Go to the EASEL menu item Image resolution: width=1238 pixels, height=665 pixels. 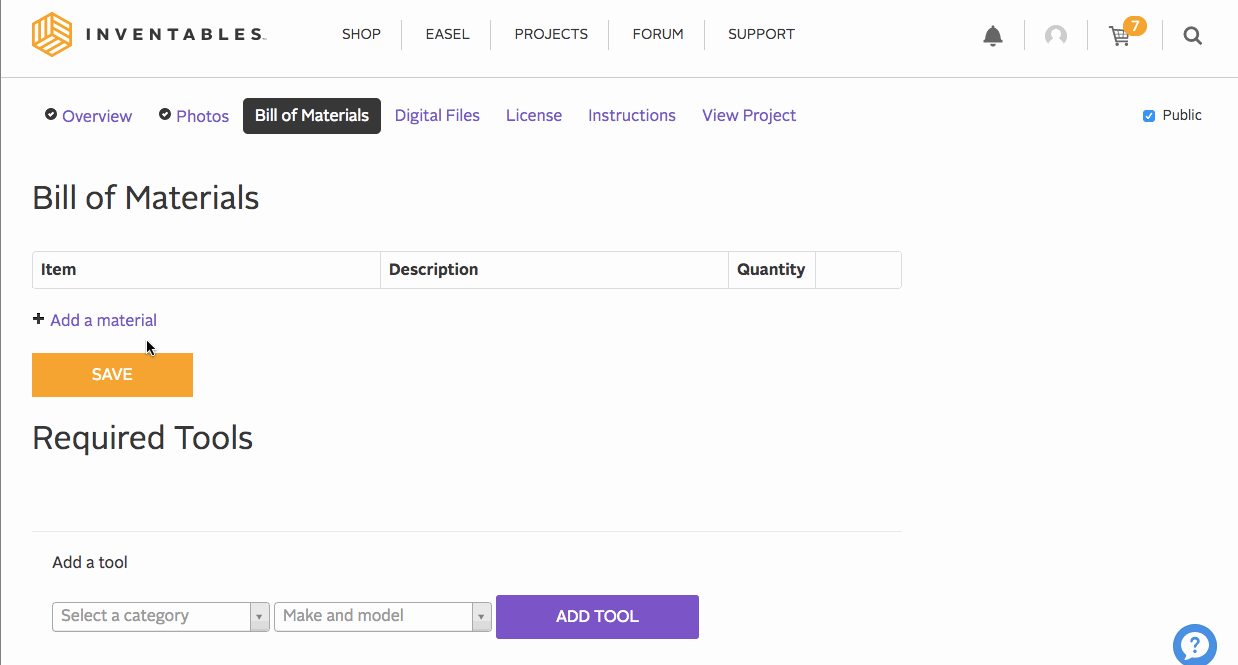tap(447, 34)
